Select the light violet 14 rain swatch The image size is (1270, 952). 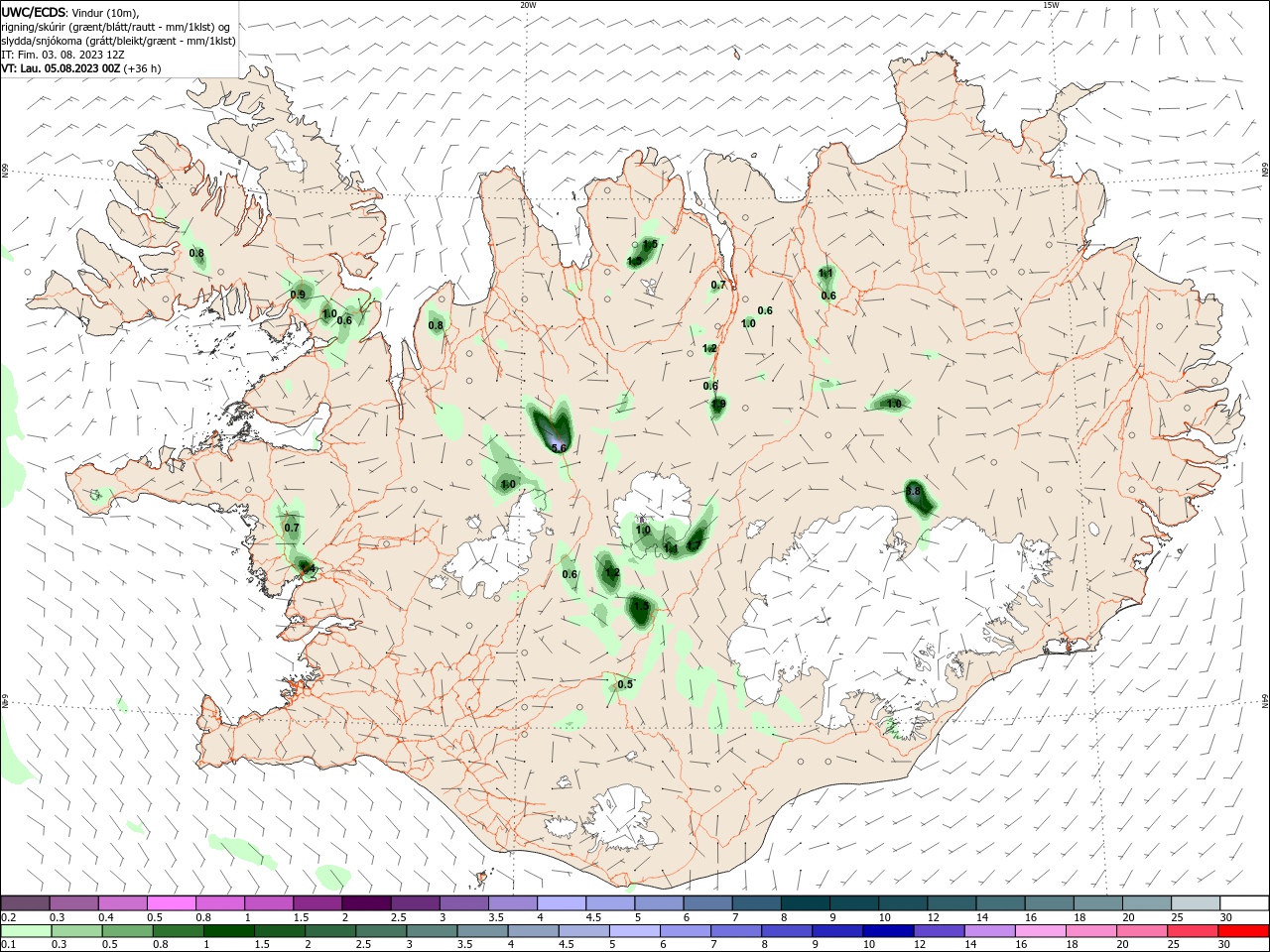[x=989, y=931]
